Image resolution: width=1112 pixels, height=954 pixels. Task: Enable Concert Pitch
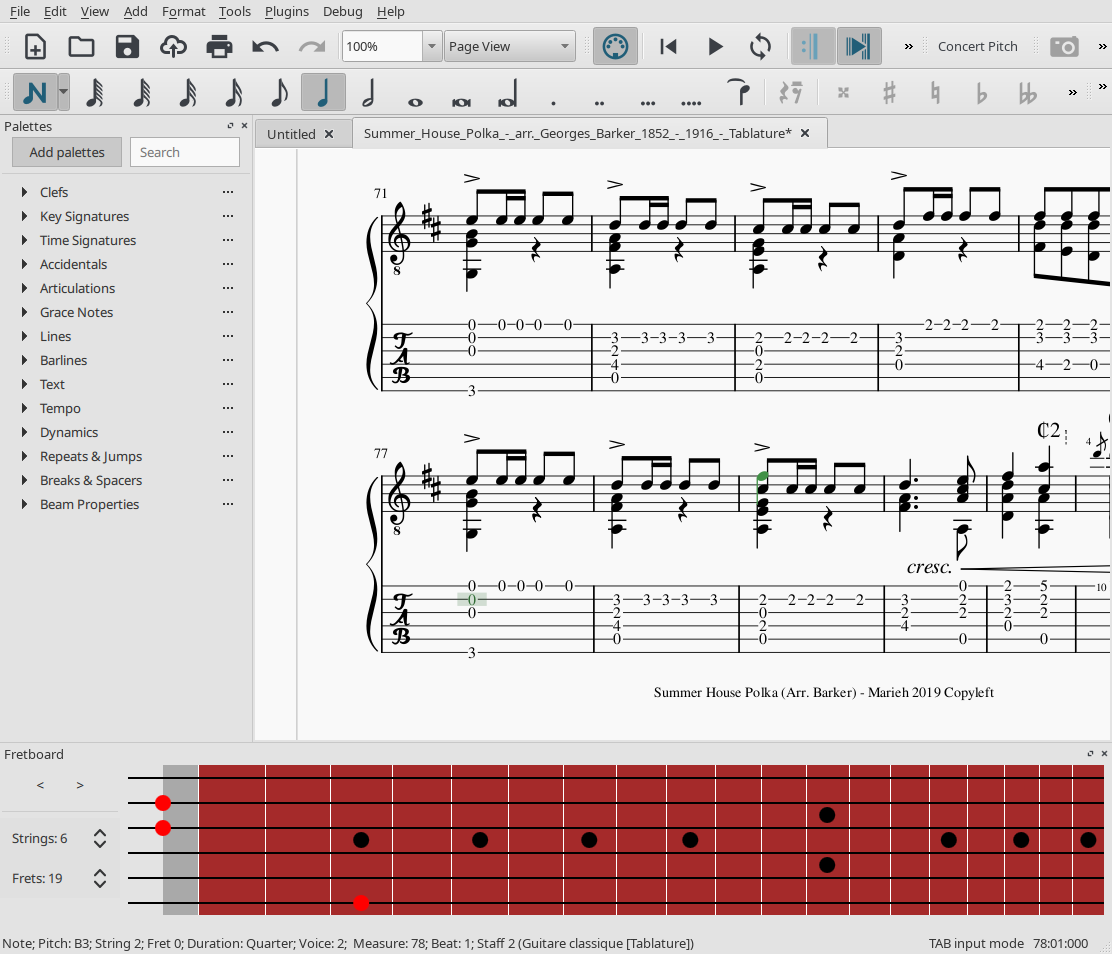978,46
